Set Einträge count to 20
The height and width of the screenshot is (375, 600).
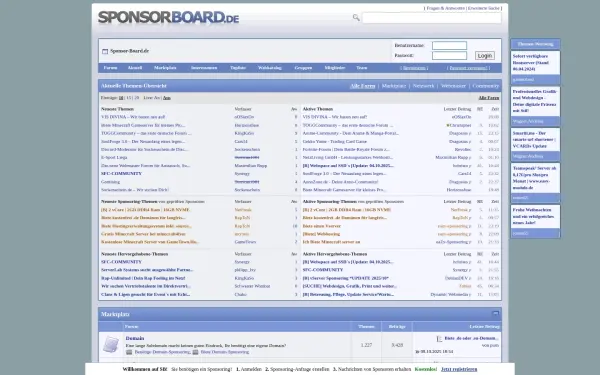coord(137,98)
